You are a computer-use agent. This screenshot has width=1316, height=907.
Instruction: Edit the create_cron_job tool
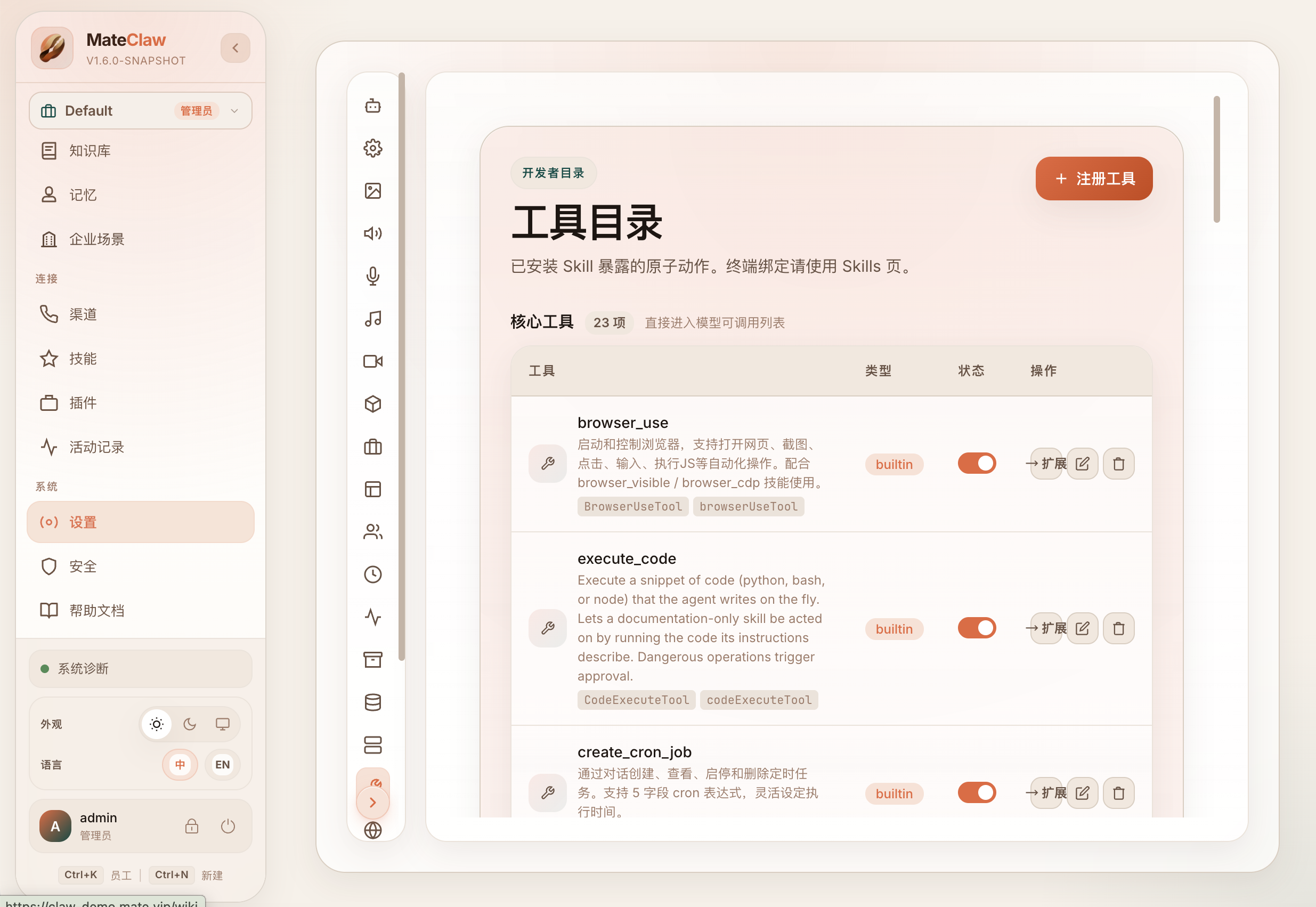coord(1082,793)
